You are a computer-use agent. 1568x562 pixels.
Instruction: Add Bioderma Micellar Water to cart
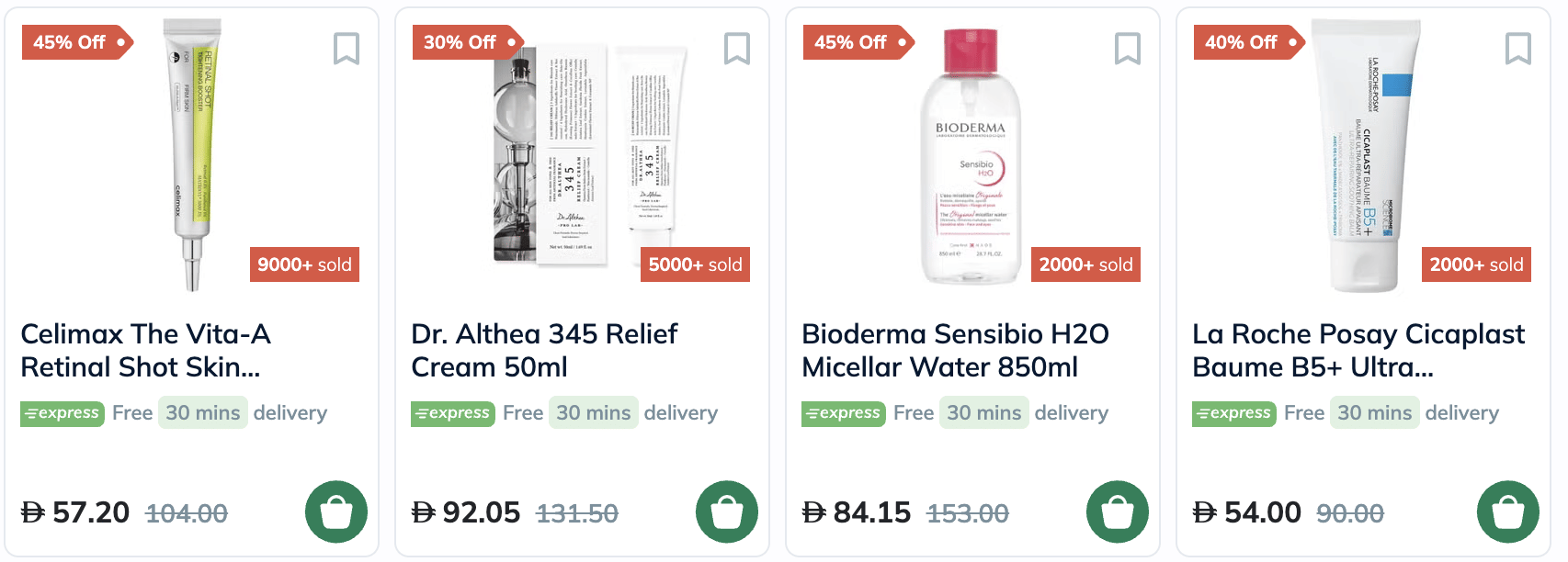1118,511
